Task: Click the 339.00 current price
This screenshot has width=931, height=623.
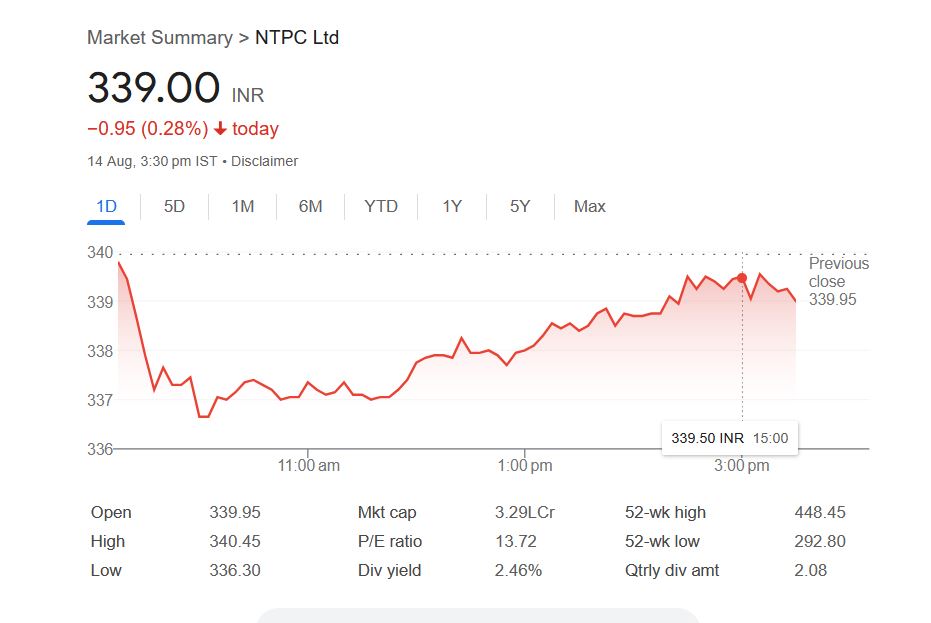Action: click(153, 88)
